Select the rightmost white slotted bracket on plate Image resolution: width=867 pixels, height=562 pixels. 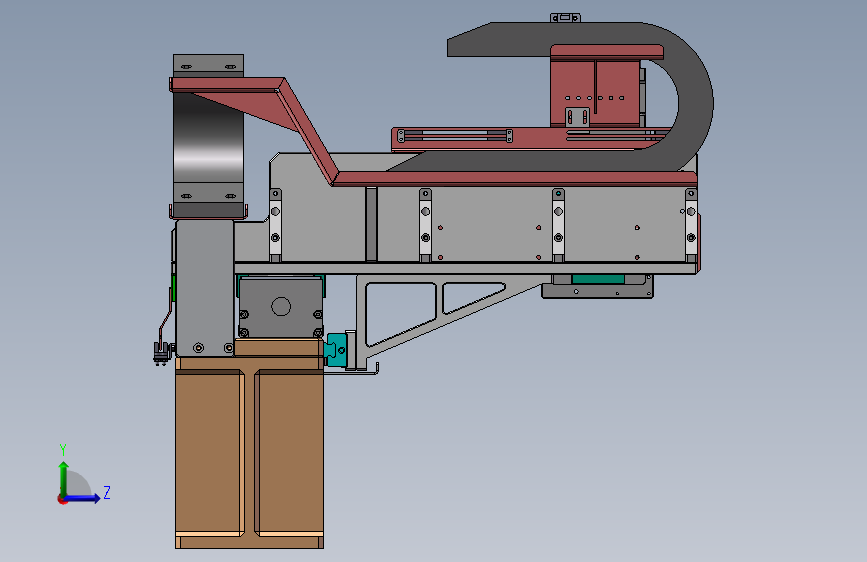tap(691, 225)
